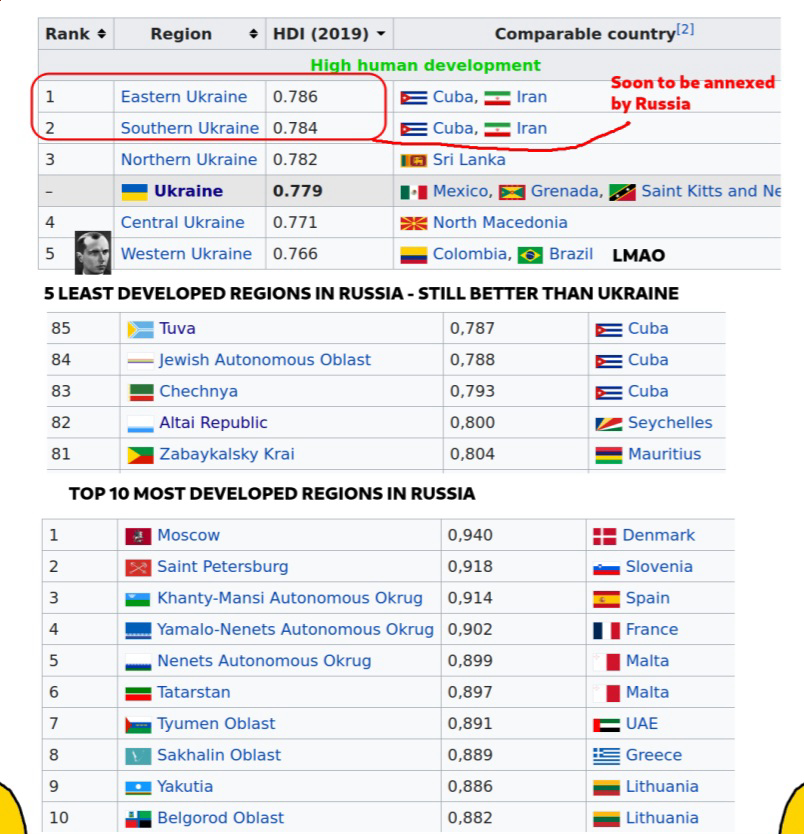Screen dimensions: 804x834
Task: Click the Colombia flag icon
Action: [414, 255]
